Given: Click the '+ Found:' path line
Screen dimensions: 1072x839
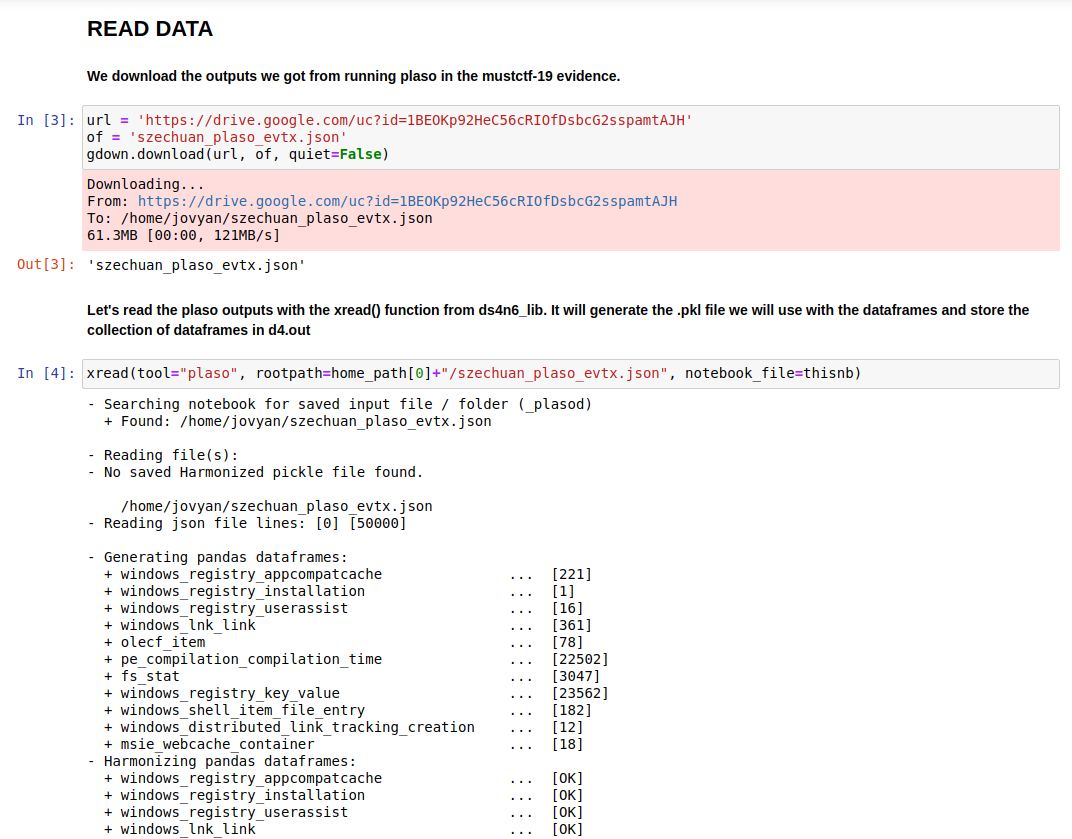Looking at the screenshot, I should (297, 421).
